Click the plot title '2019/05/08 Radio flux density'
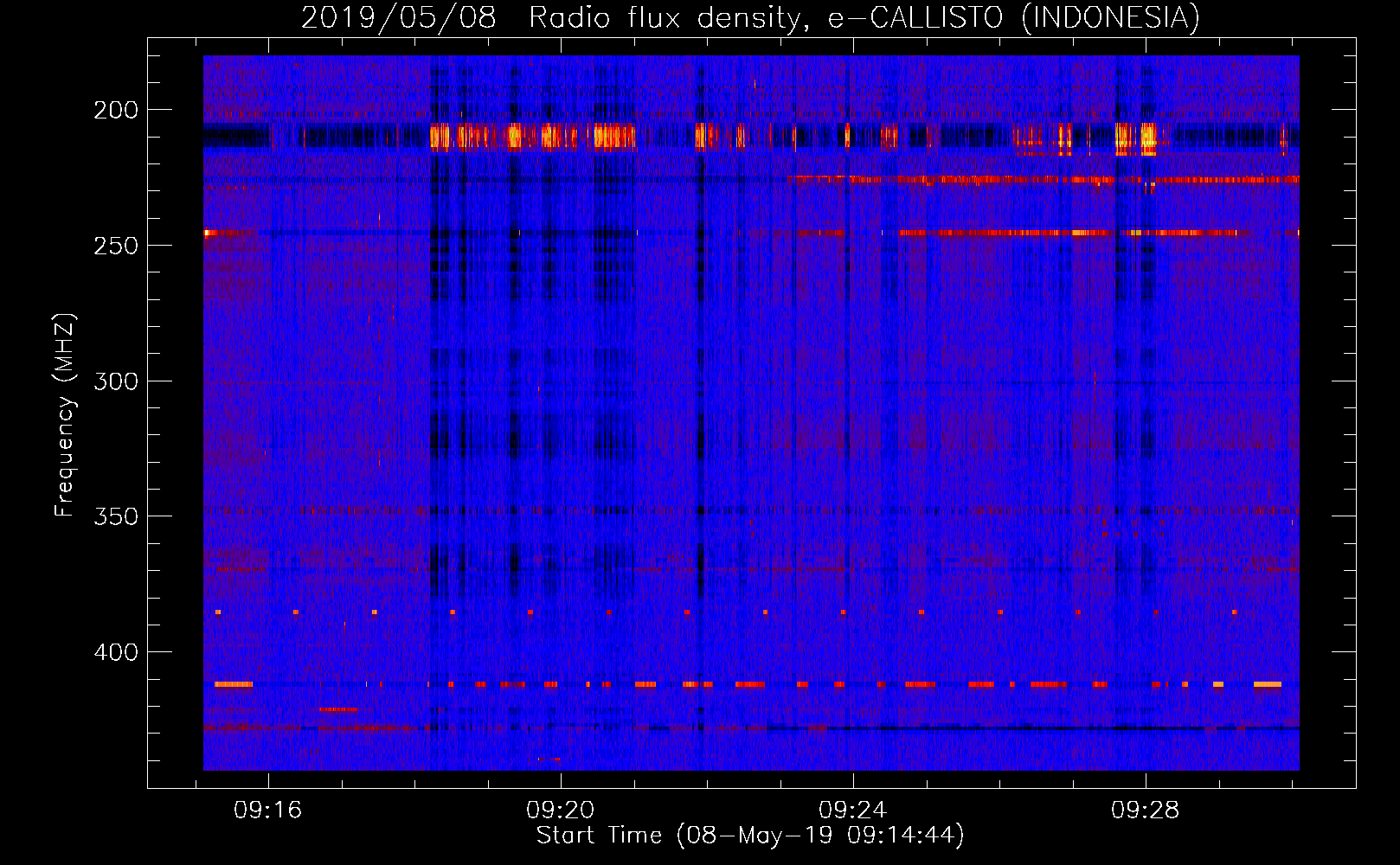 750,17
